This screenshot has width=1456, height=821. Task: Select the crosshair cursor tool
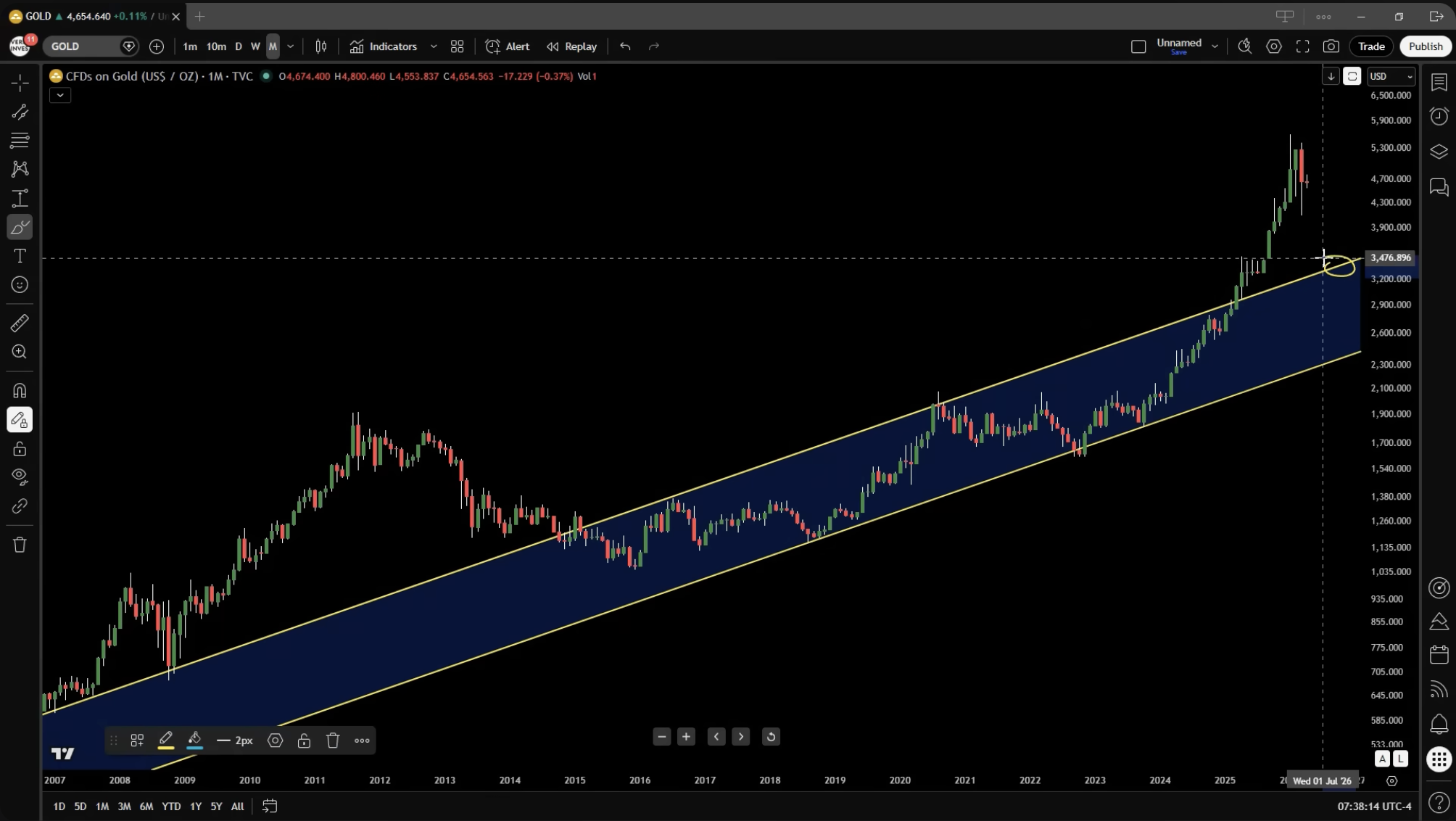click(20, 83)
